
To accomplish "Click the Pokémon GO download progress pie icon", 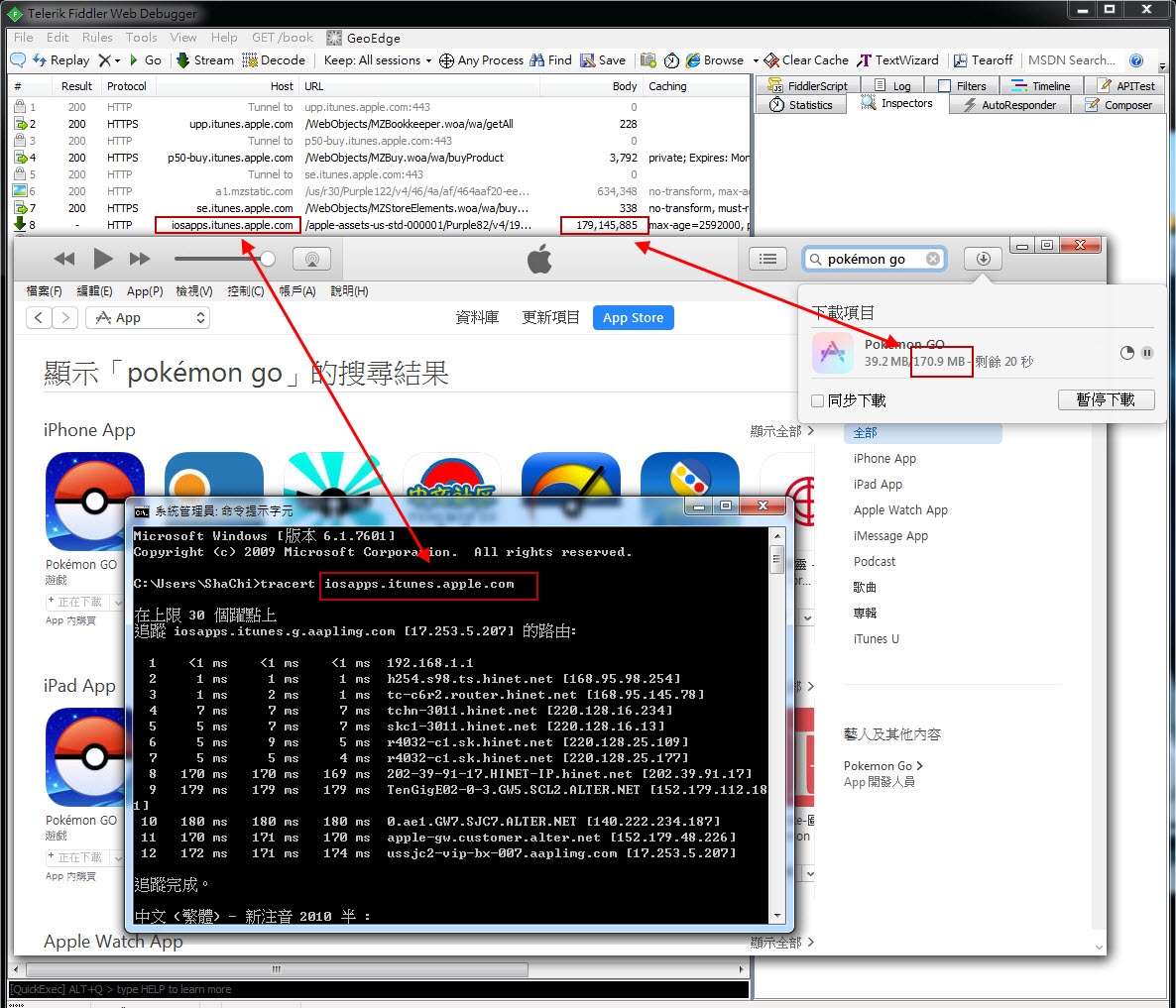I will (1126, 353).
